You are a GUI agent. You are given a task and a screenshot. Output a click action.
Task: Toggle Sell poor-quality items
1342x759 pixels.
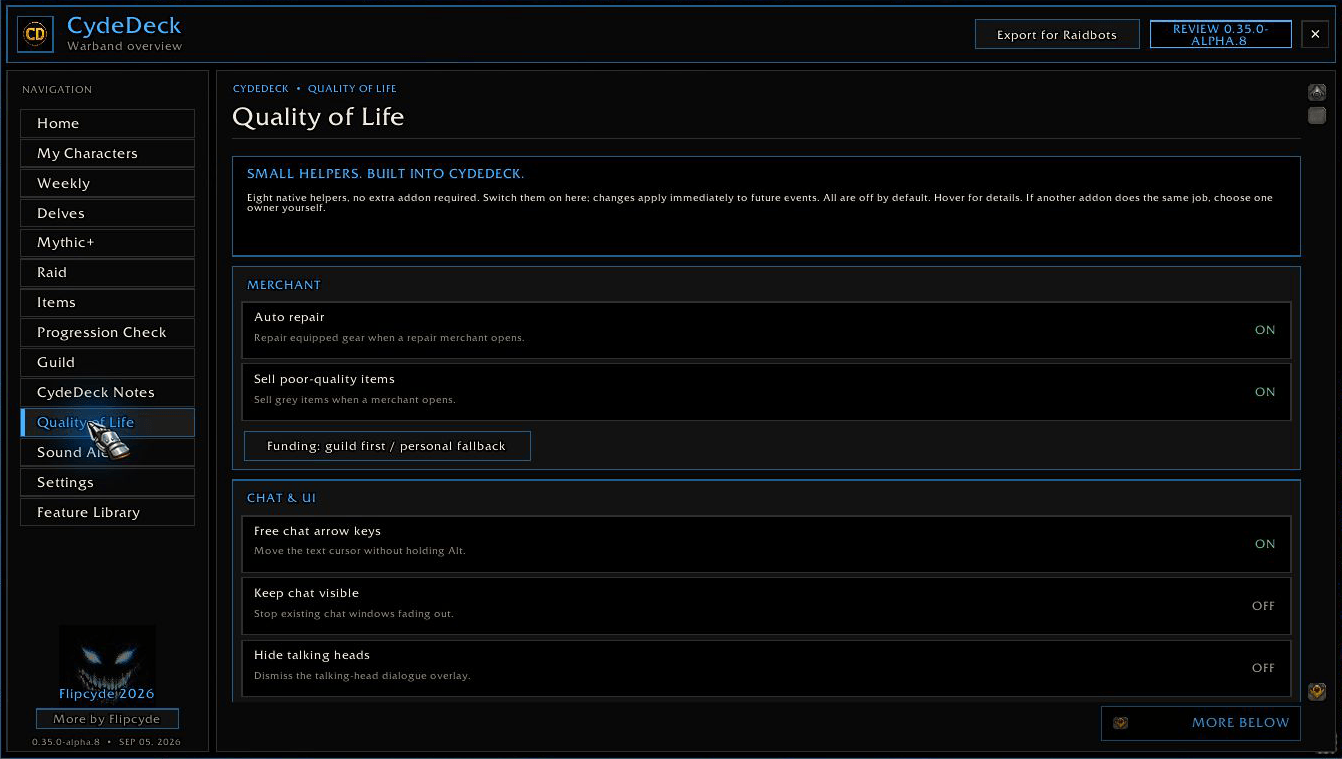click(766, 392)
